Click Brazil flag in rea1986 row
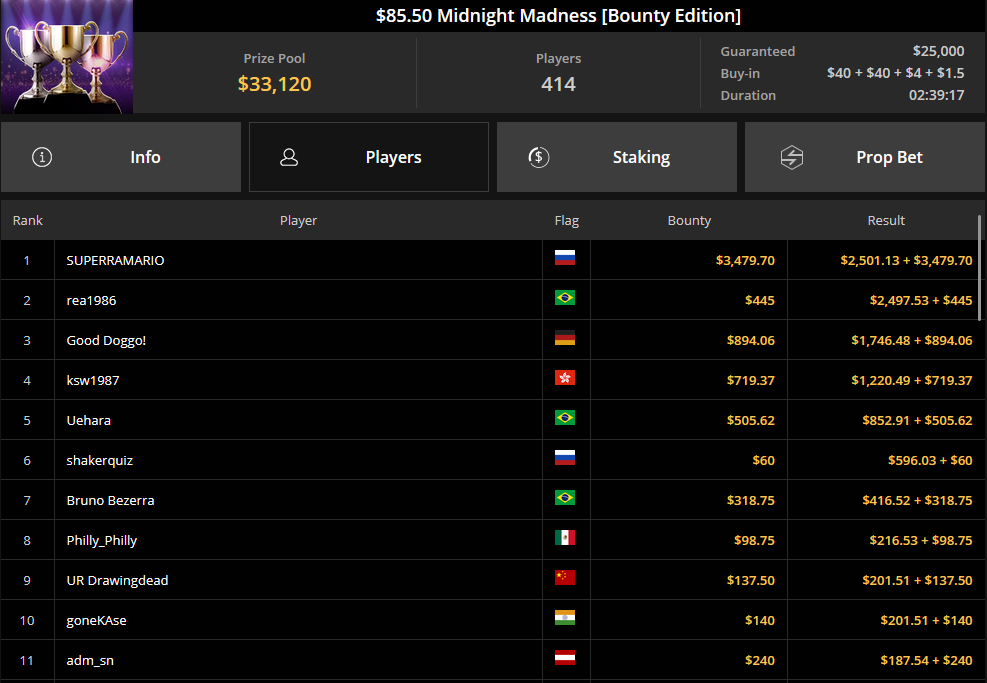Screen dimensions: 987x683 (565, 298)
